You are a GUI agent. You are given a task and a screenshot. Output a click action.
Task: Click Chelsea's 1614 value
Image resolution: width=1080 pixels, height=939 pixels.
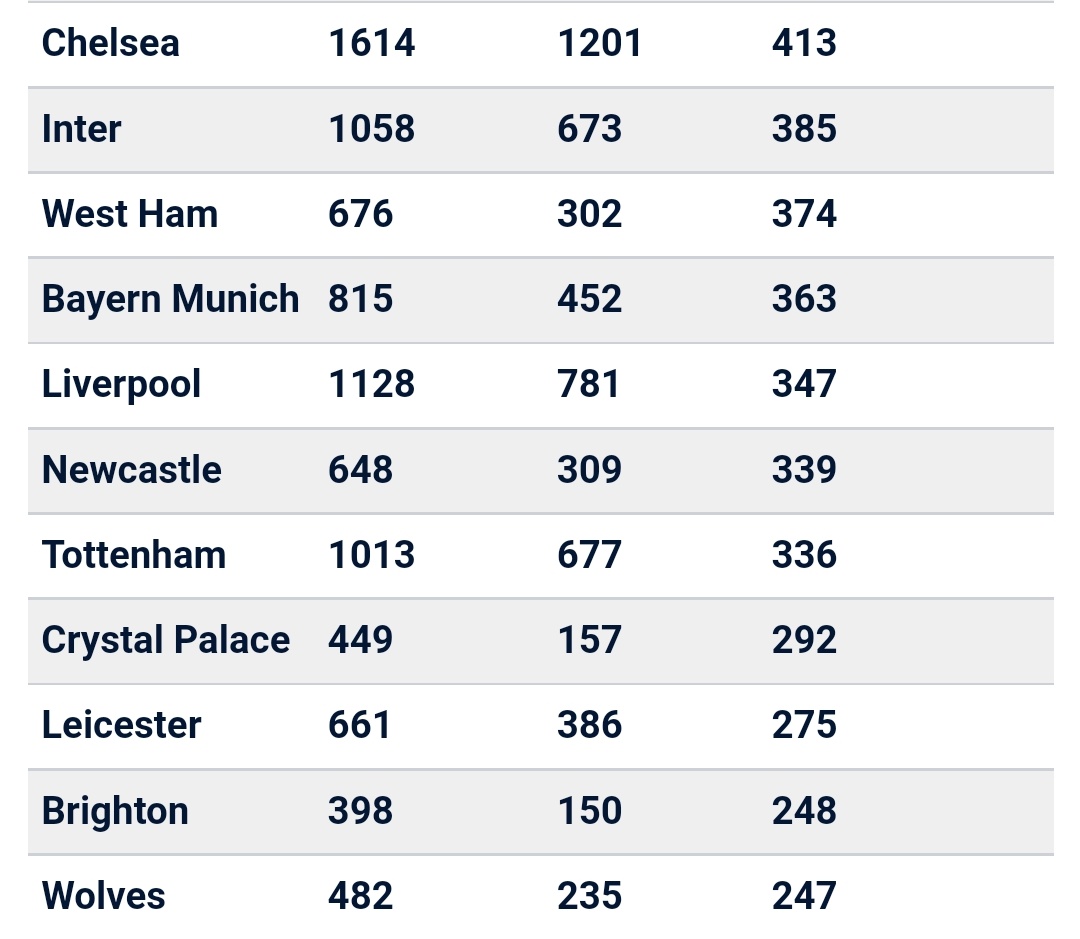(371, 43)
